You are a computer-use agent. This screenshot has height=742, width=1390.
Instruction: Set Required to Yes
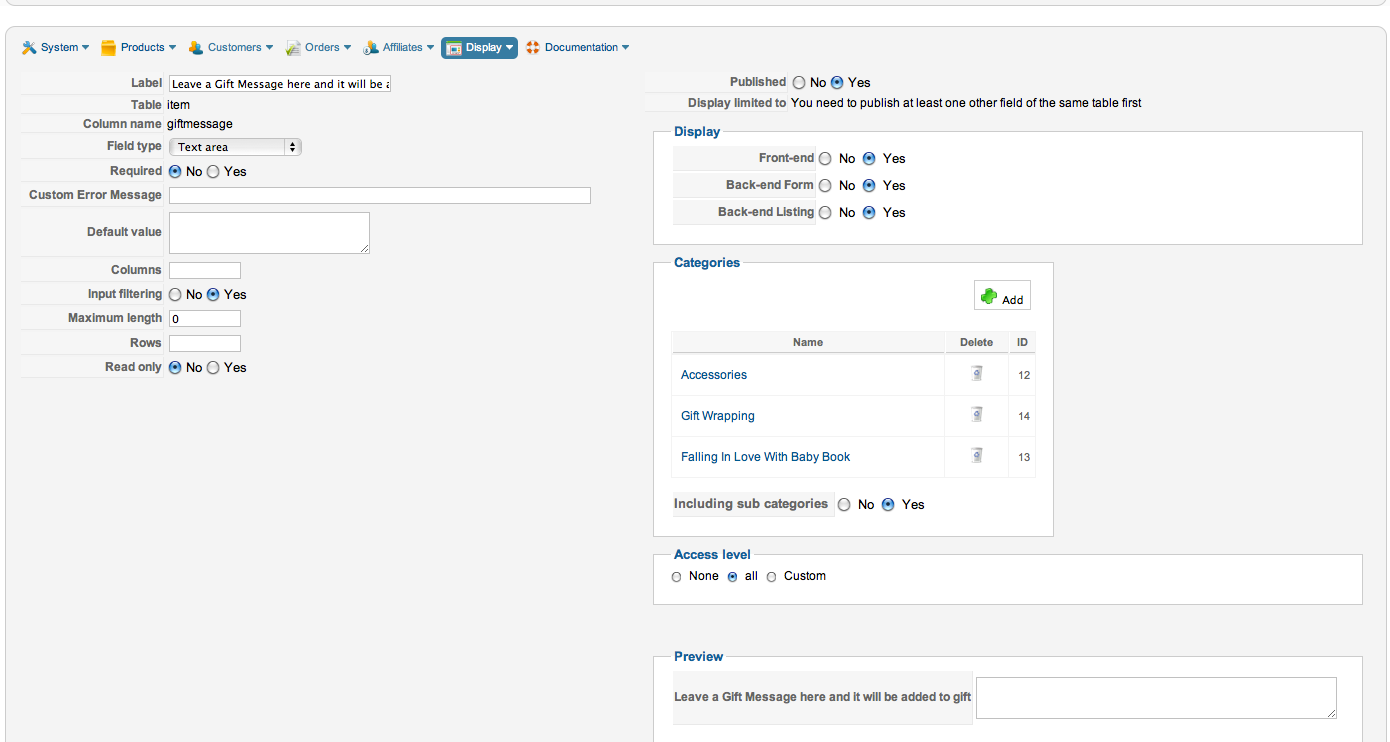pos(214,172)
